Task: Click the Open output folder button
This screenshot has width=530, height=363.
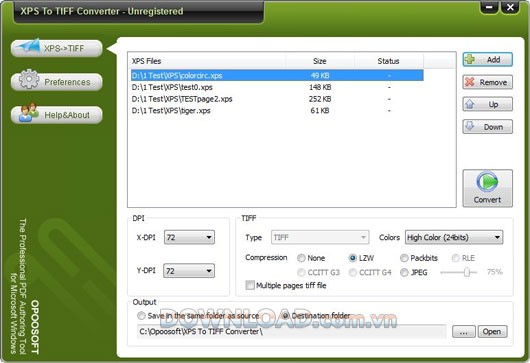Action: point(492,332)
